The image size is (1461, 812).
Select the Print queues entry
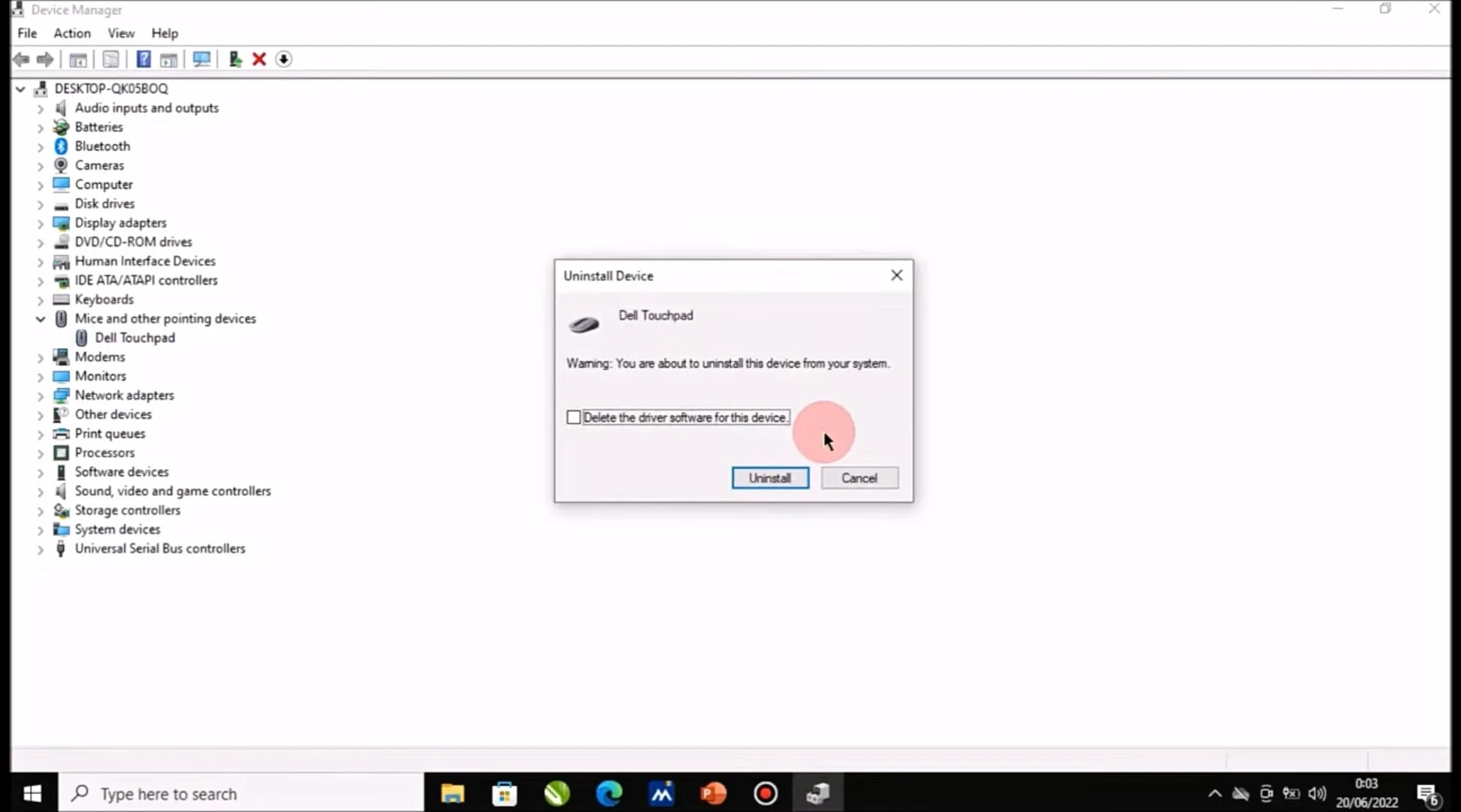(x=110, y=434)
